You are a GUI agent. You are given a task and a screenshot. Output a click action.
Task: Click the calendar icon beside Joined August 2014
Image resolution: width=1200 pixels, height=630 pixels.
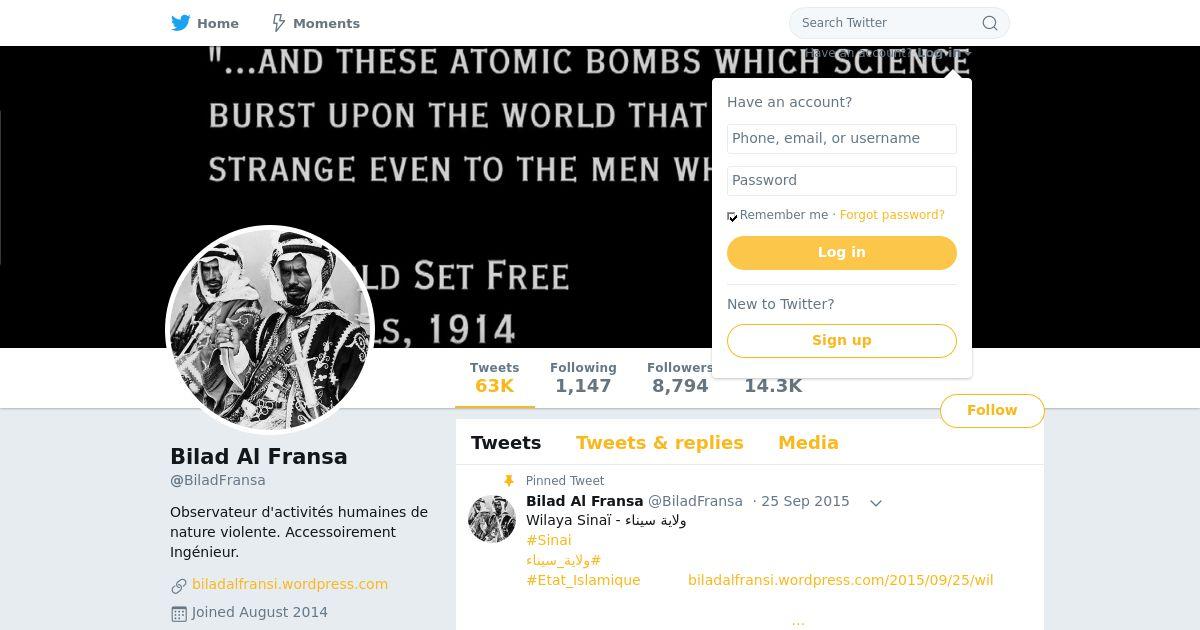(x=179, y=613)
